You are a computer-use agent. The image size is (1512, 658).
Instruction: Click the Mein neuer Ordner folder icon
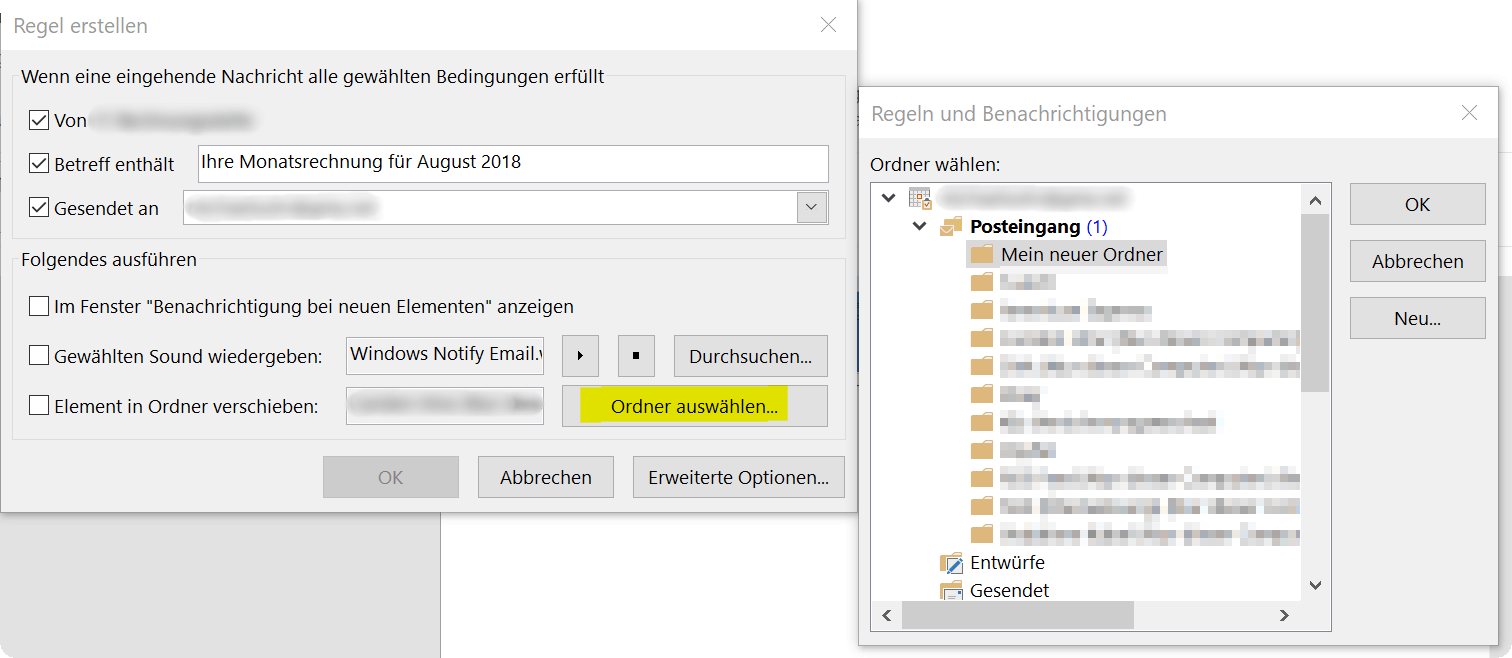pyautogui.click(x=982, y=255)
